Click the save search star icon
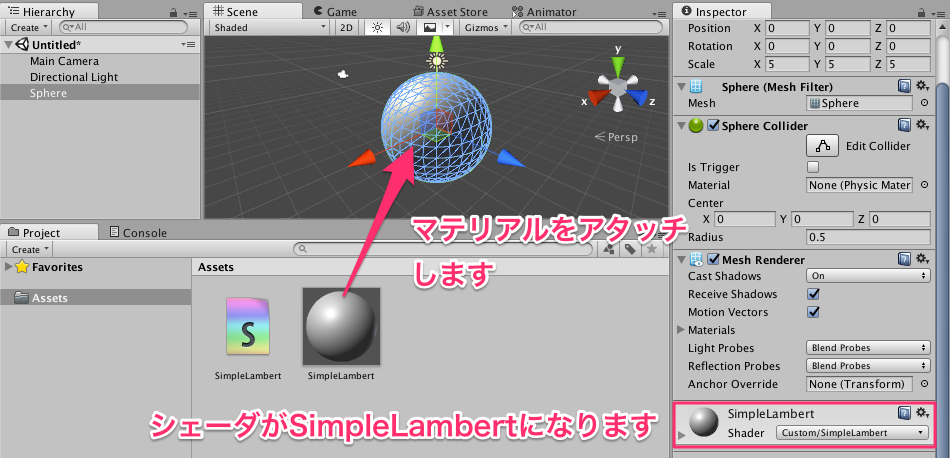 click(x=651, y=249)
